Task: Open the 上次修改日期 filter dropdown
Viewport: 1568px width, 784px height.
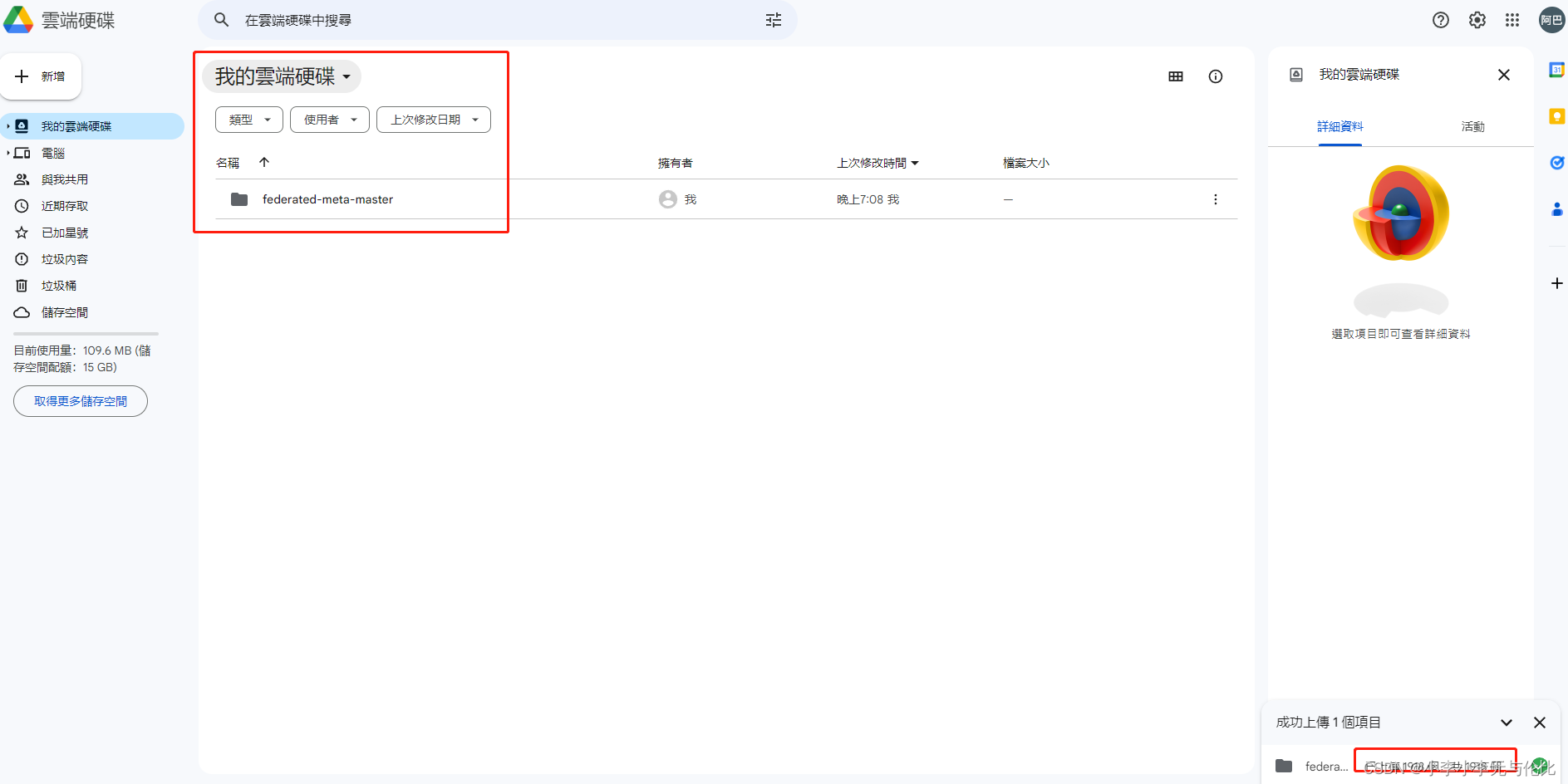Action: click(x=433, y=119)
